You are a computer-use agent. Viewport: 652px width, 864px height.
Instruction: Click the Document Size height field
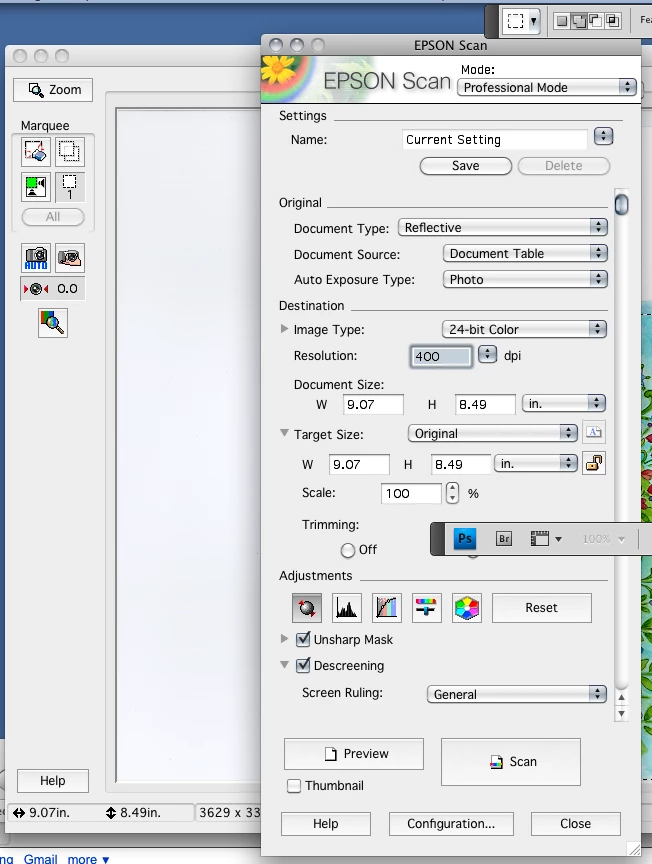(x=485, y=404)
